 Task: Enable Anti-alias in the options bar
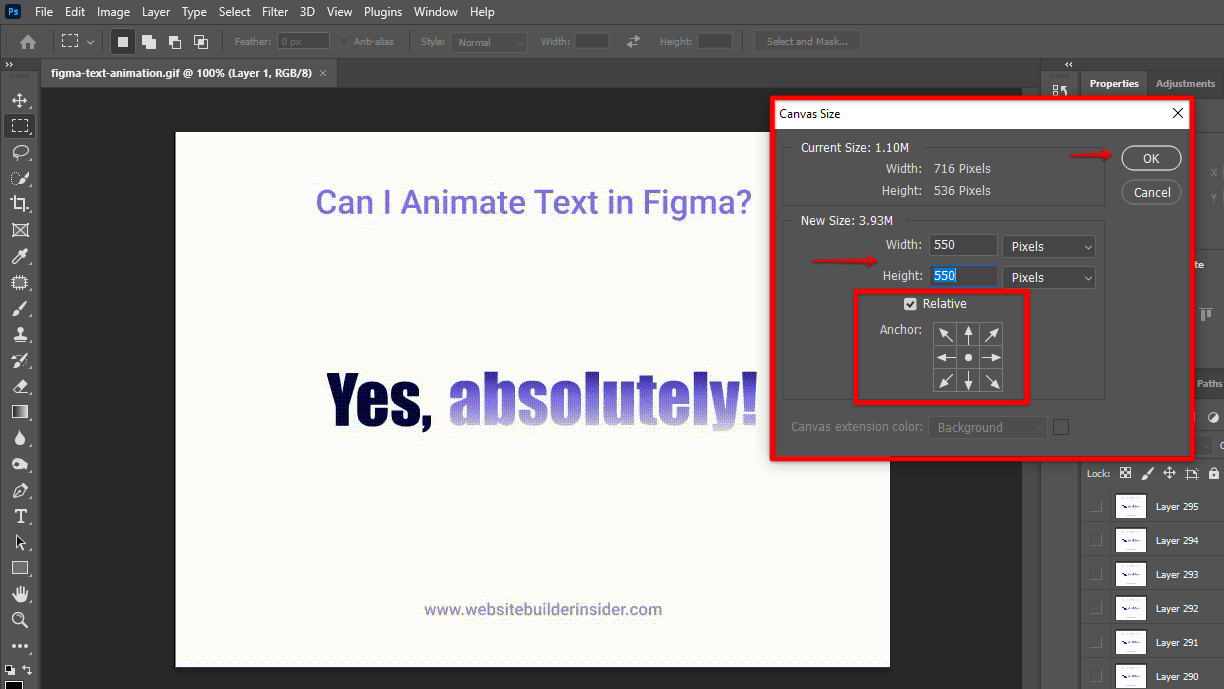pyautogui.click(x=343, y=41)
